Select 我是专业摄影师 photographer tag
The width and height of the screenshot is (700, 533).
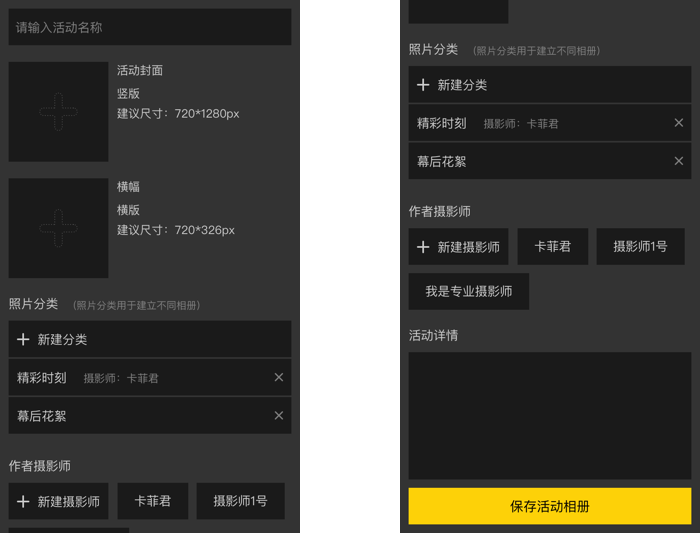click(x=469, y=291)
